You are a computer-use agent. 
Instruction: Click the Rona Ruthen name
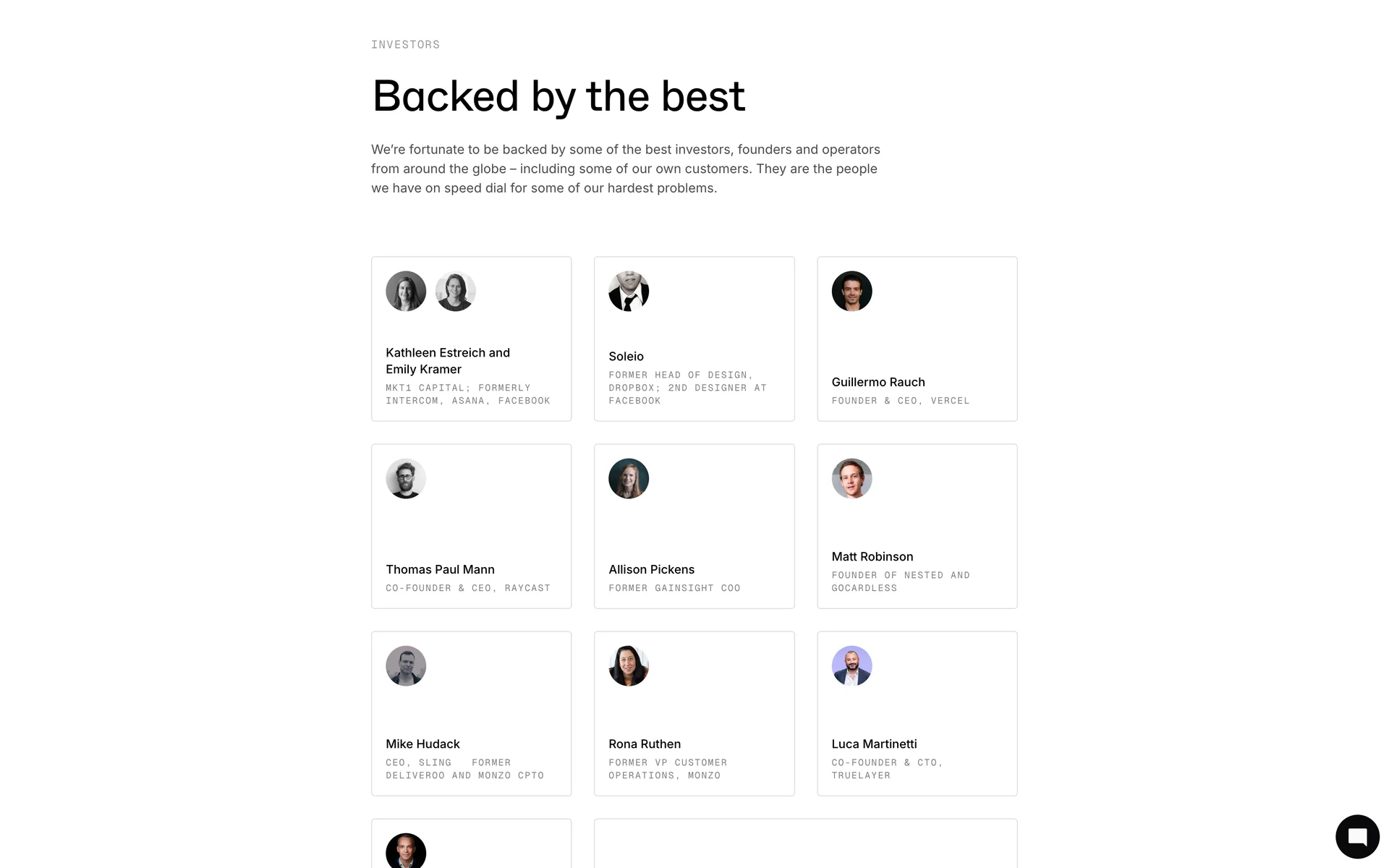point(644,744)
